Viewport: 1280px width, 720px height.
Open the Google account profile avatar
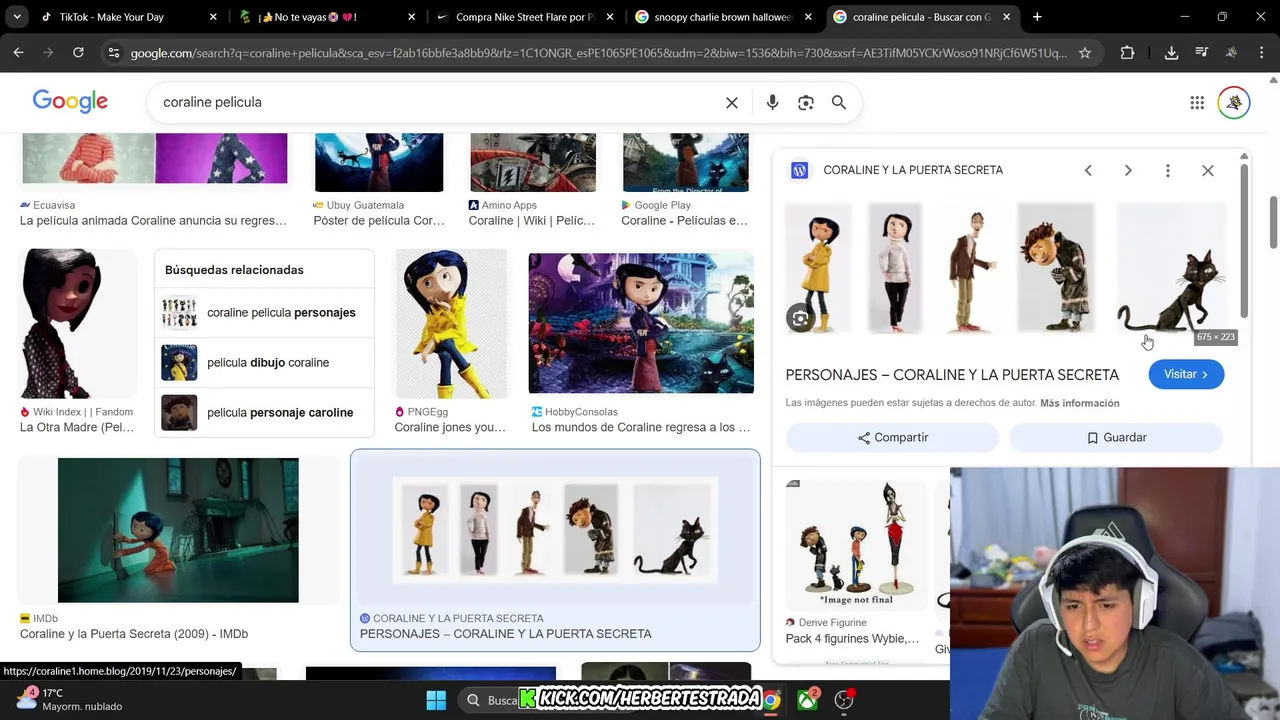[x=1234, y=102]
